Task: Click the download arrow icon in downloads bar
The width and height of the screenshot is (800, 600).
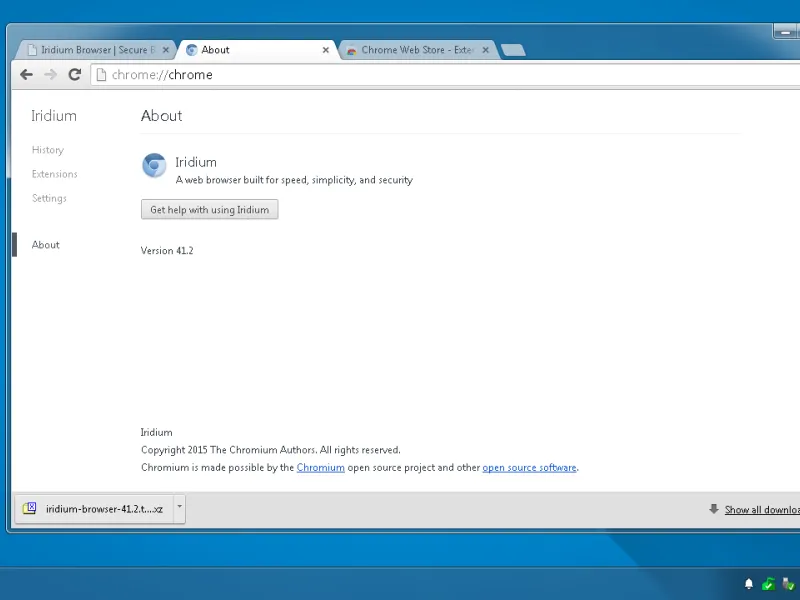Action: tap(714, 509)
